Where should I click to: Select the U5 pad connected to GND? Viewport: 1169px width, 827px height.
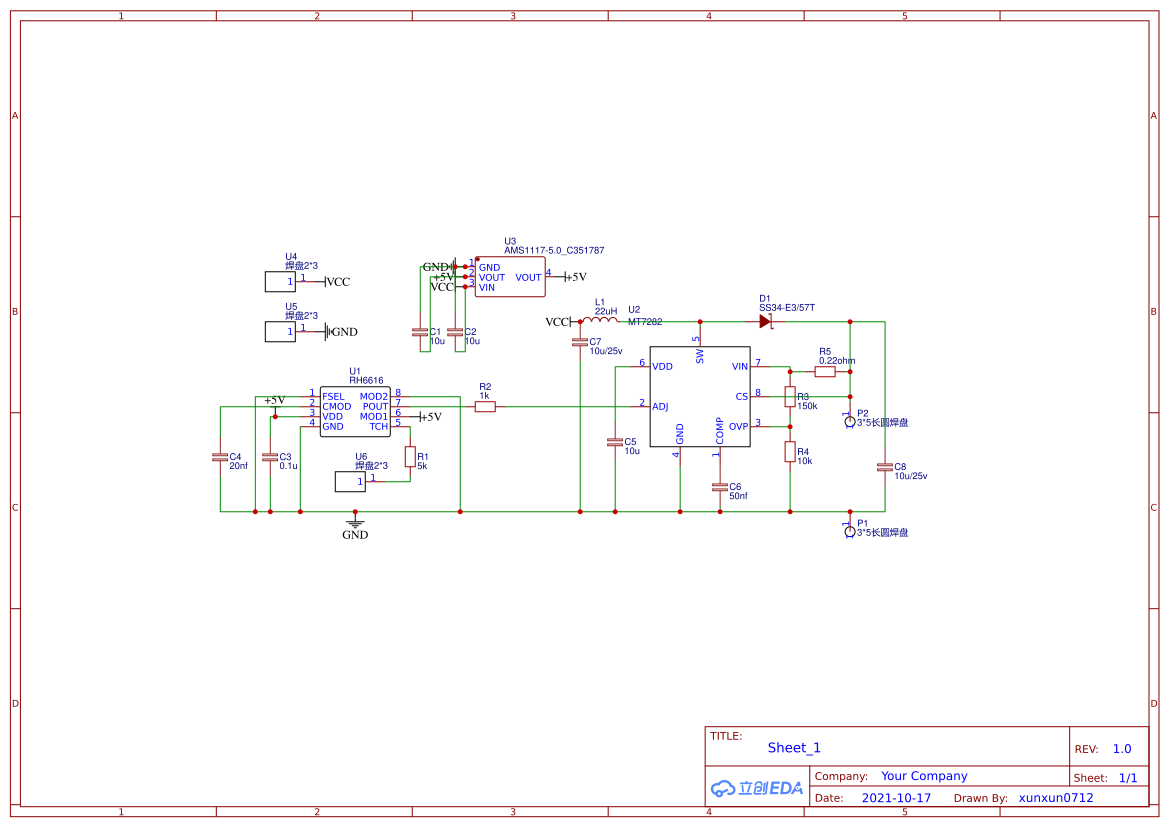280,332
